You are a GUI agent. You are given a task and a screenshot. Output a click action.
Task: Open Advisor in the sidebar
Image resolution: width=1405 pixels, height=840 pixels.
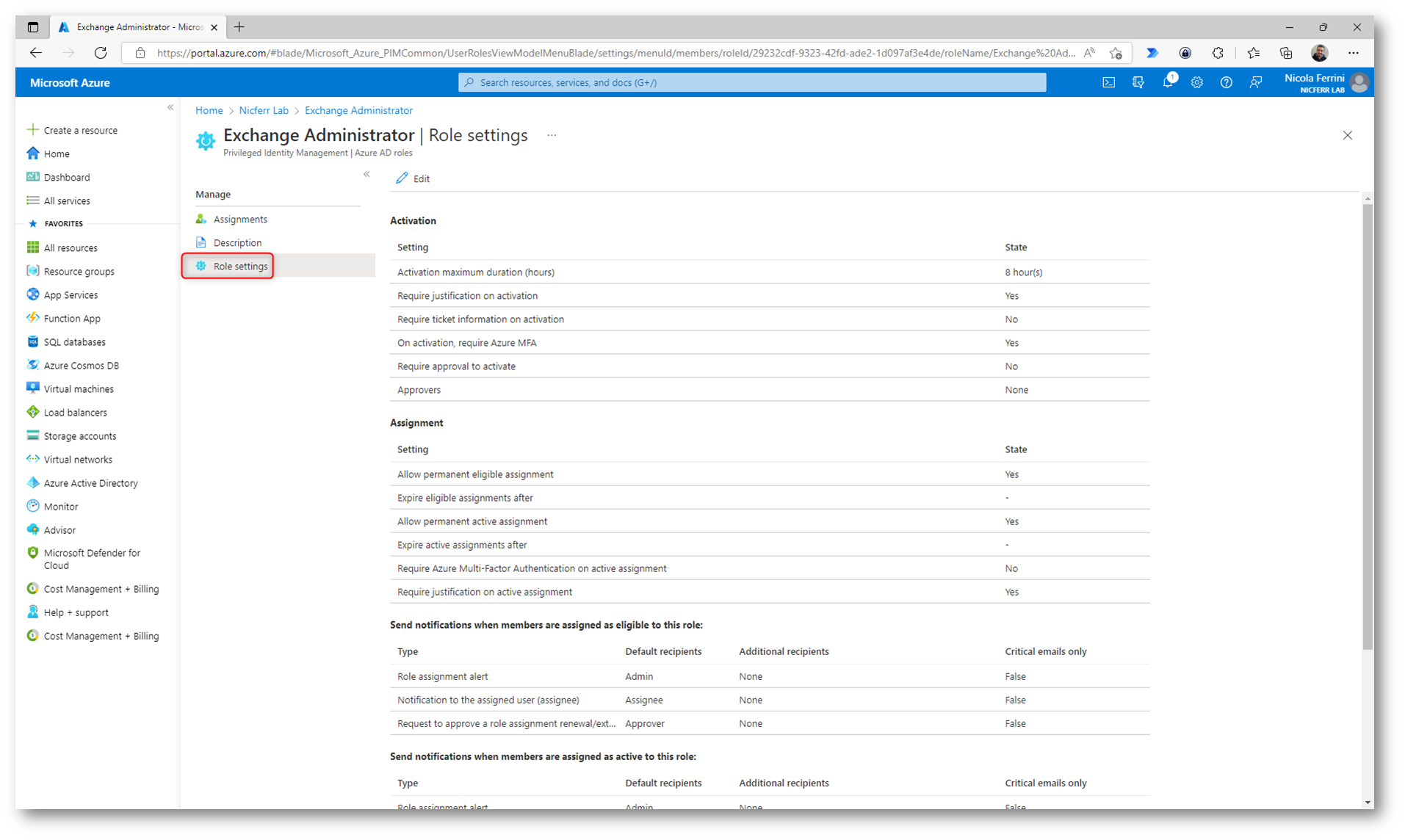pyautogui.click(x=59, y=529)
